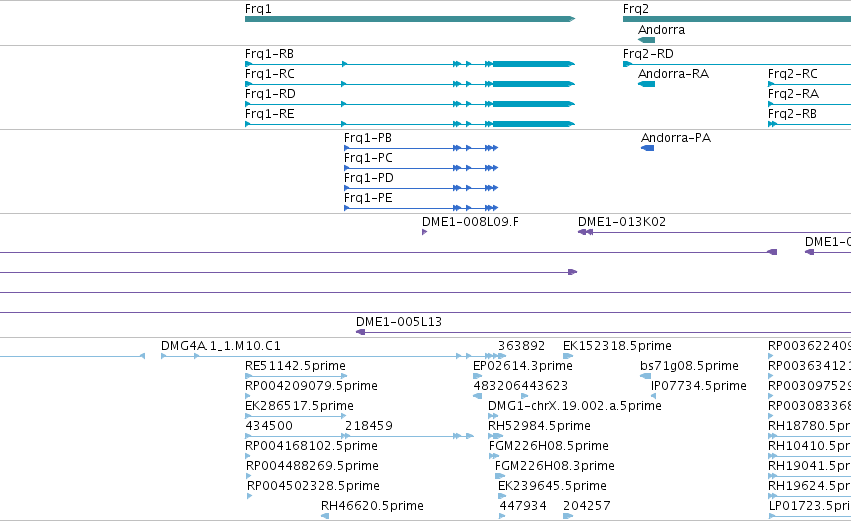
Task: Click the Andorra gene arrow
Action: tap(646, 40)
